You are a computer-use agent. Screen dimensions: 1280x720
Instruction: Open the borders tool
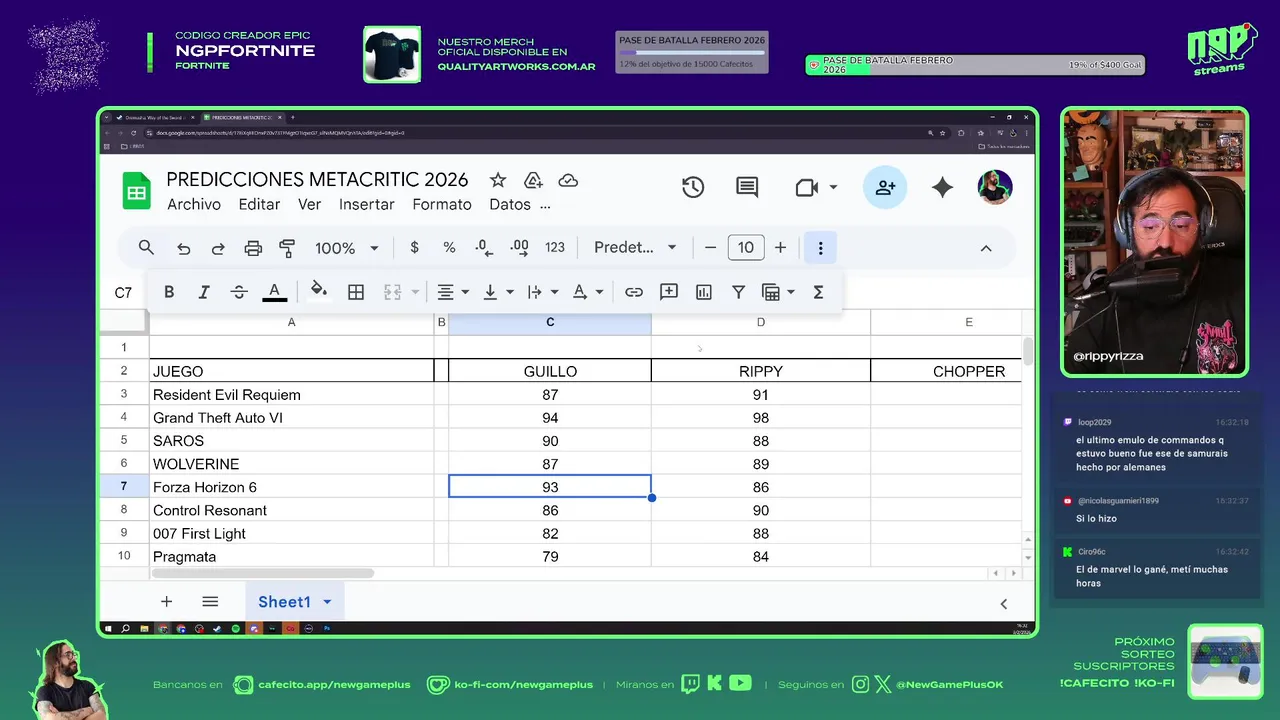coord(355,292)
